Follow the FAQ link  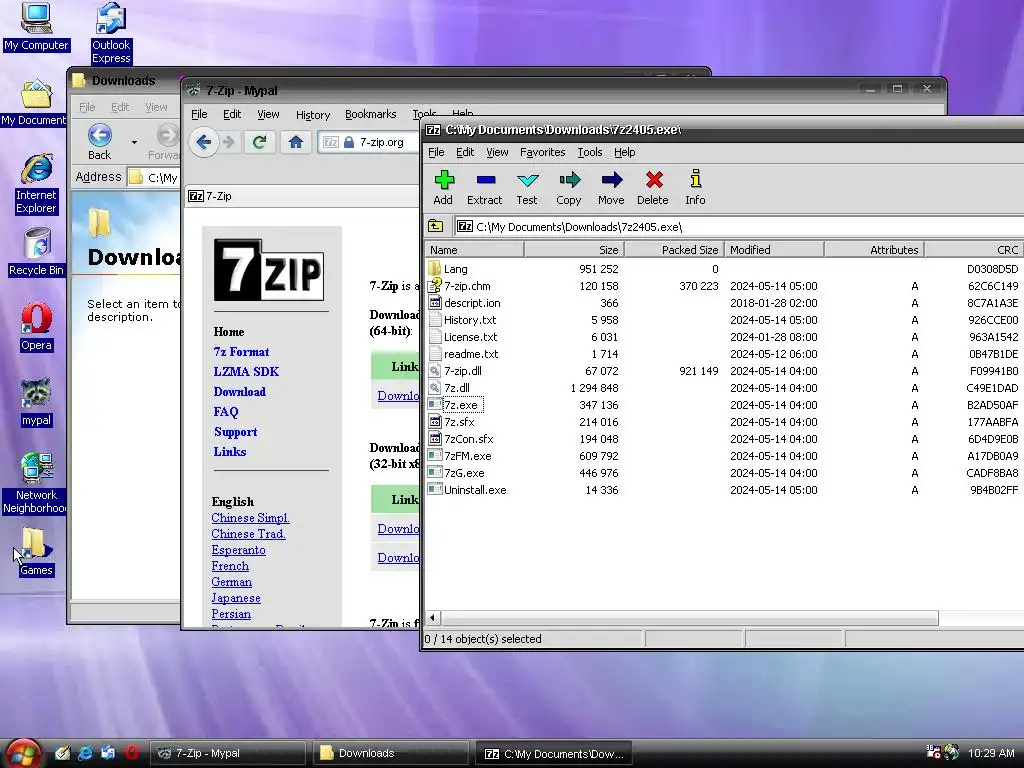(226, 412)
